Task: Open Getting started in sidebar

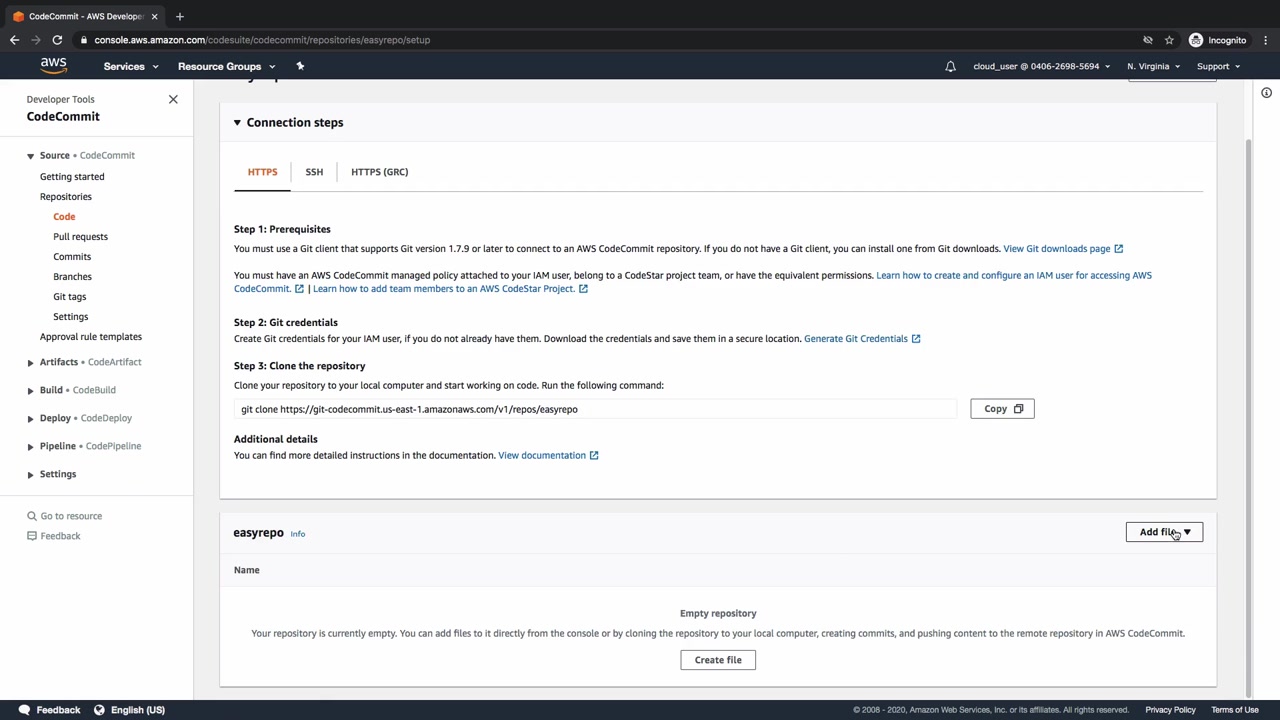Action: (x=72, y=176)
